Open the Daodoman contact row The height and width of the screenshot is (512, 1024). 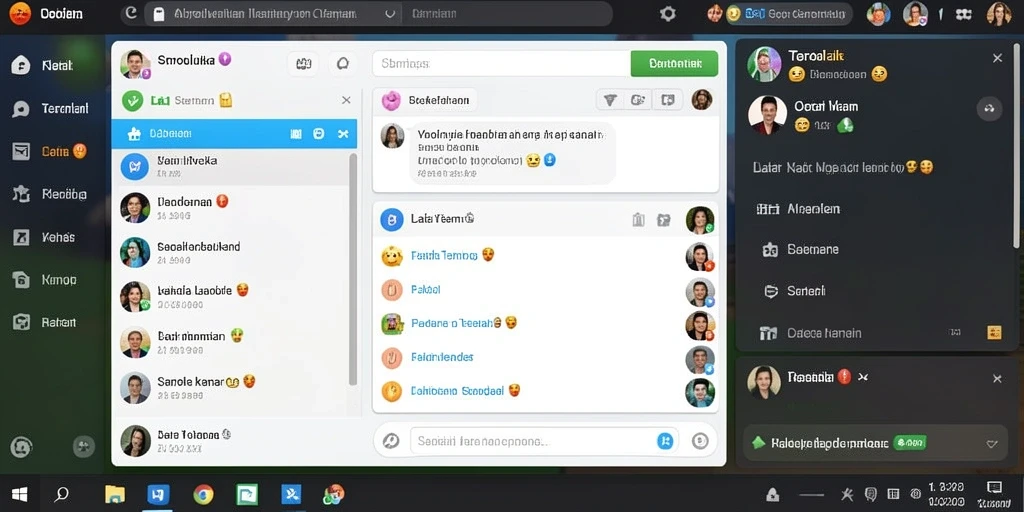(x=231, y=208)
